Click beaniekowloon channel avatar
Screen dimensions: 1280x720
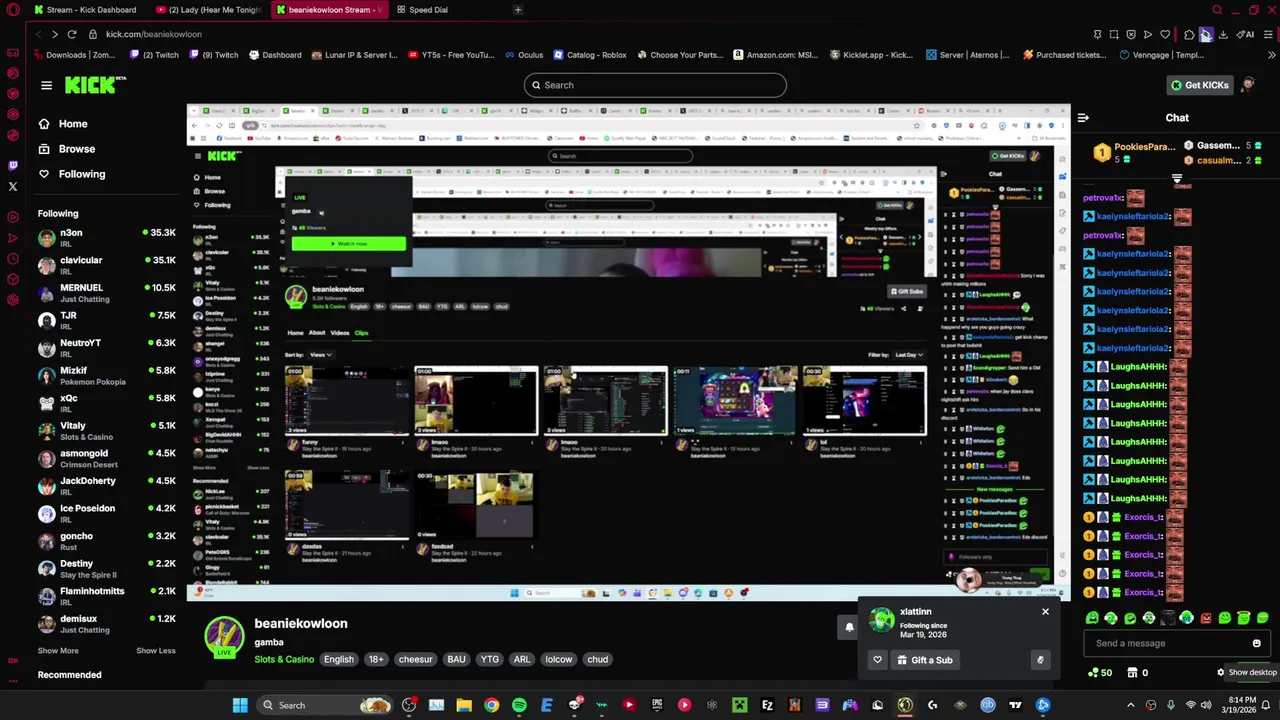click(x=224, y=637)
